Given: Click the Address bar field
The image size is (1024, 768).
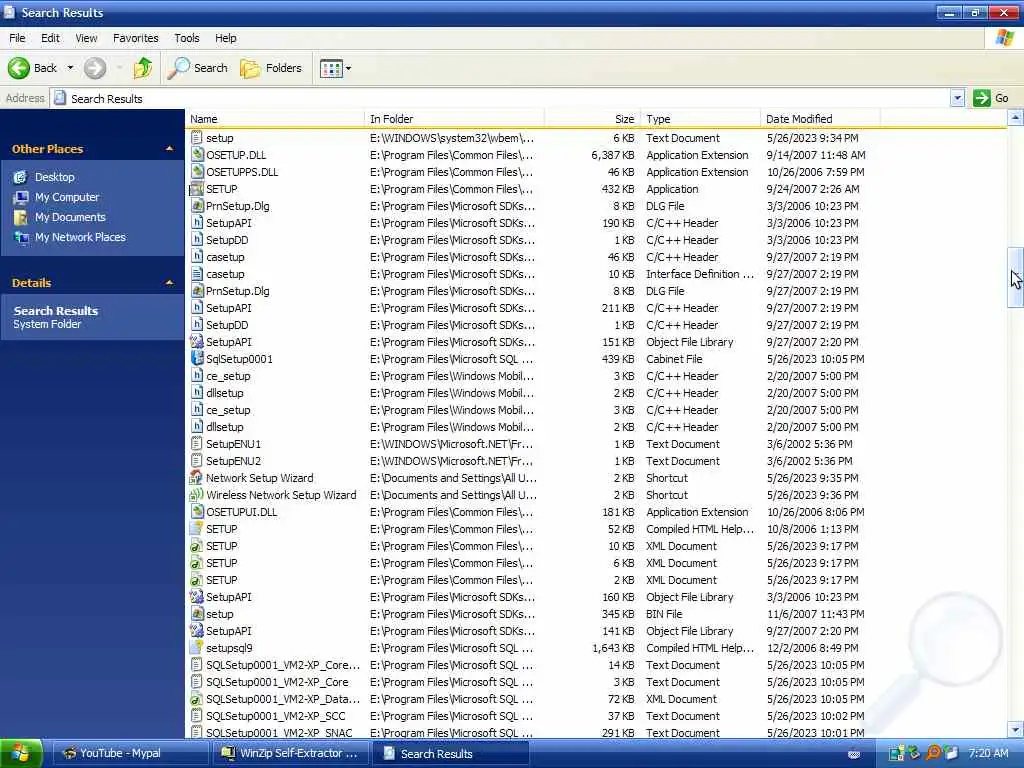Looking at the screenshot, I should 501,99.
